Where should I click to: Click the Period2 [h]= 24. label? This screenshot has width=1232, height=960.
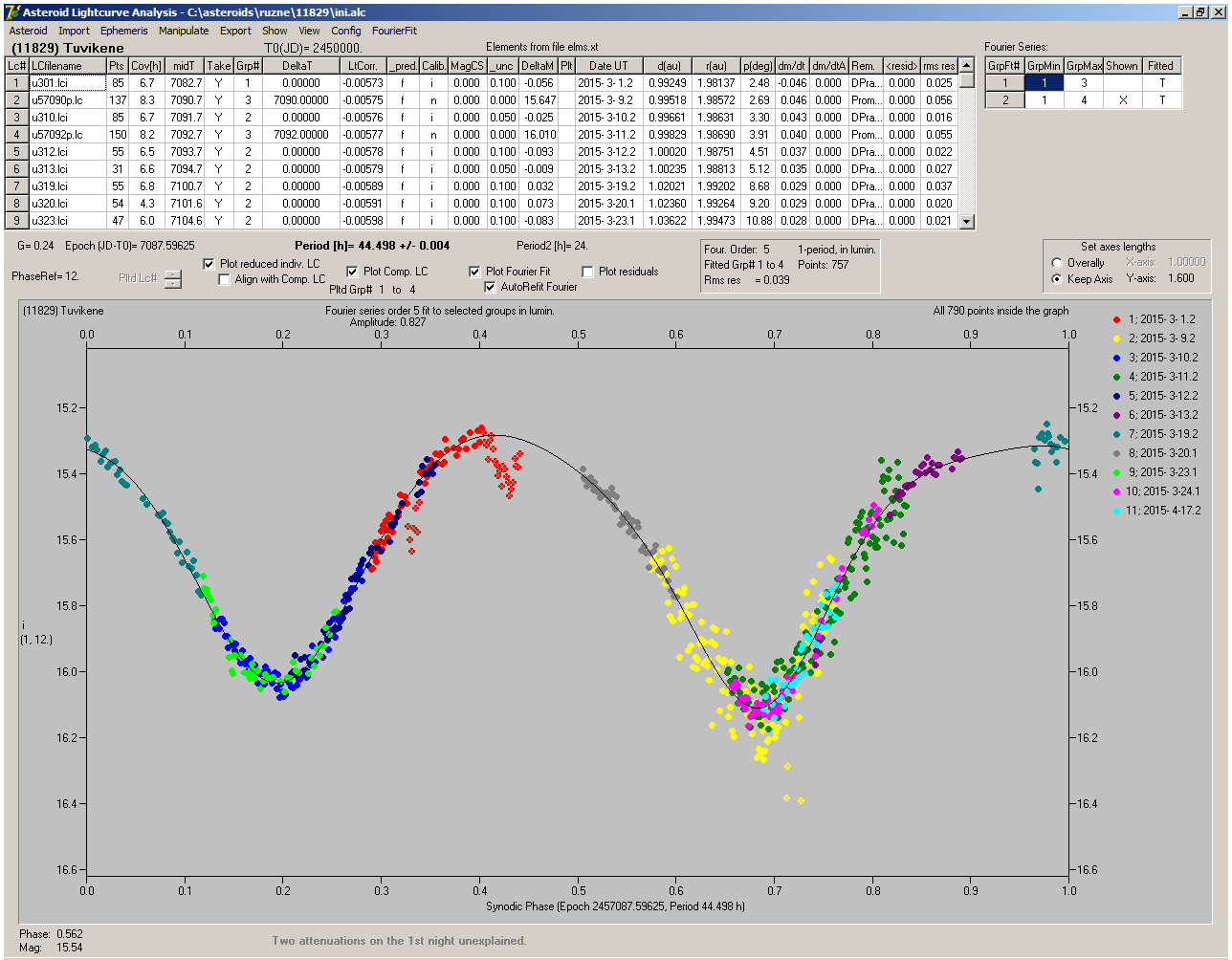(552, 246)
